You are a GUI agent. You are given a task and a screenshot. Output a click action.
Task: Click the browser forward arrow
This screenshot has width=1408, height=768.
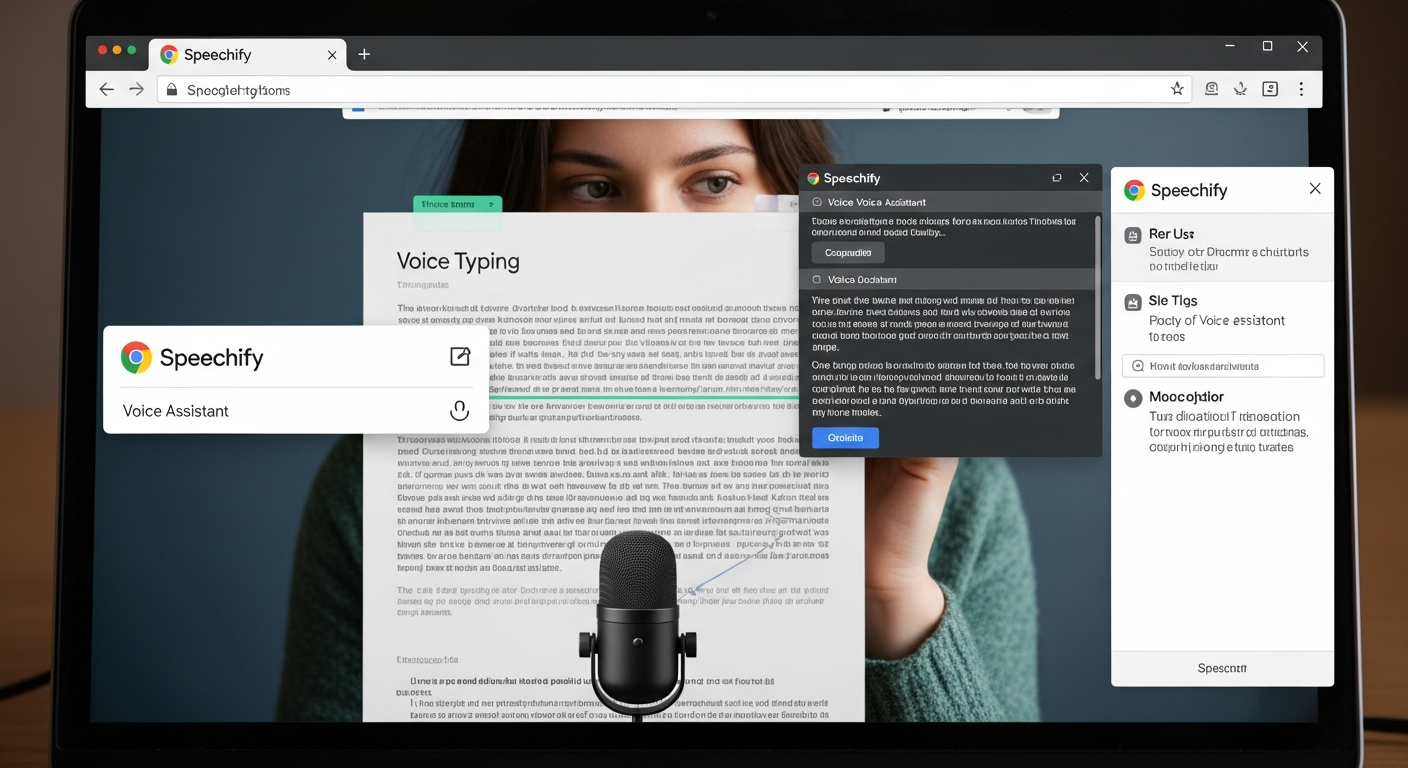[x=137, y=89]
